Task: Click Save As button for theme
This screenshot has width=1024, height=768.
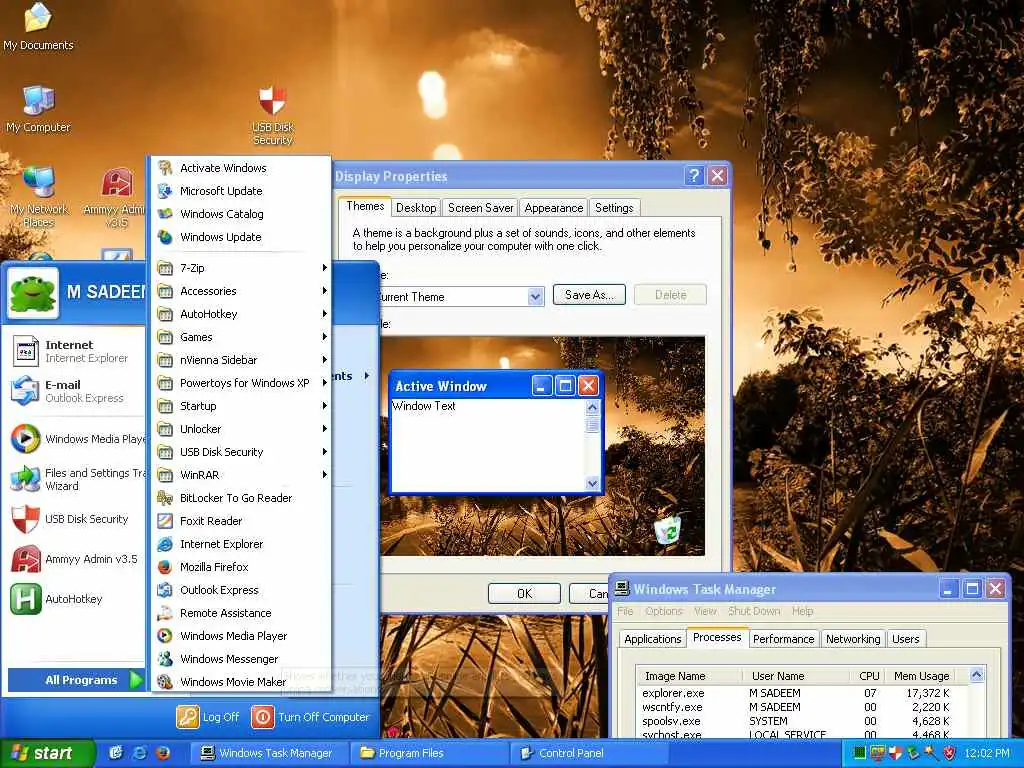Action: point(589,295)
